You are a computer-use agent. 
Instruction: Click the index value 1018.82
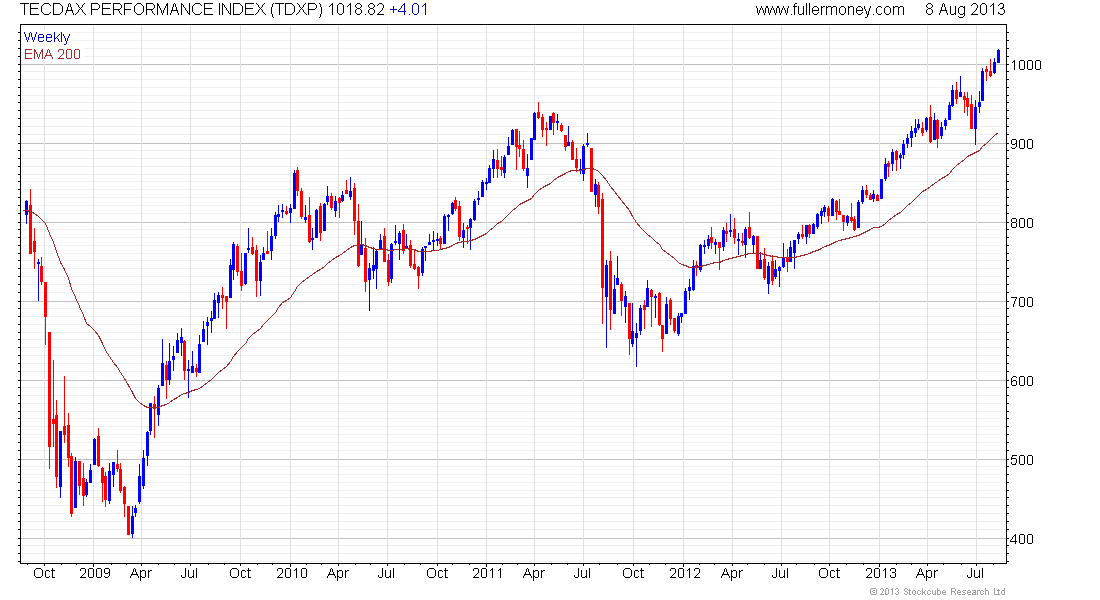356,10
